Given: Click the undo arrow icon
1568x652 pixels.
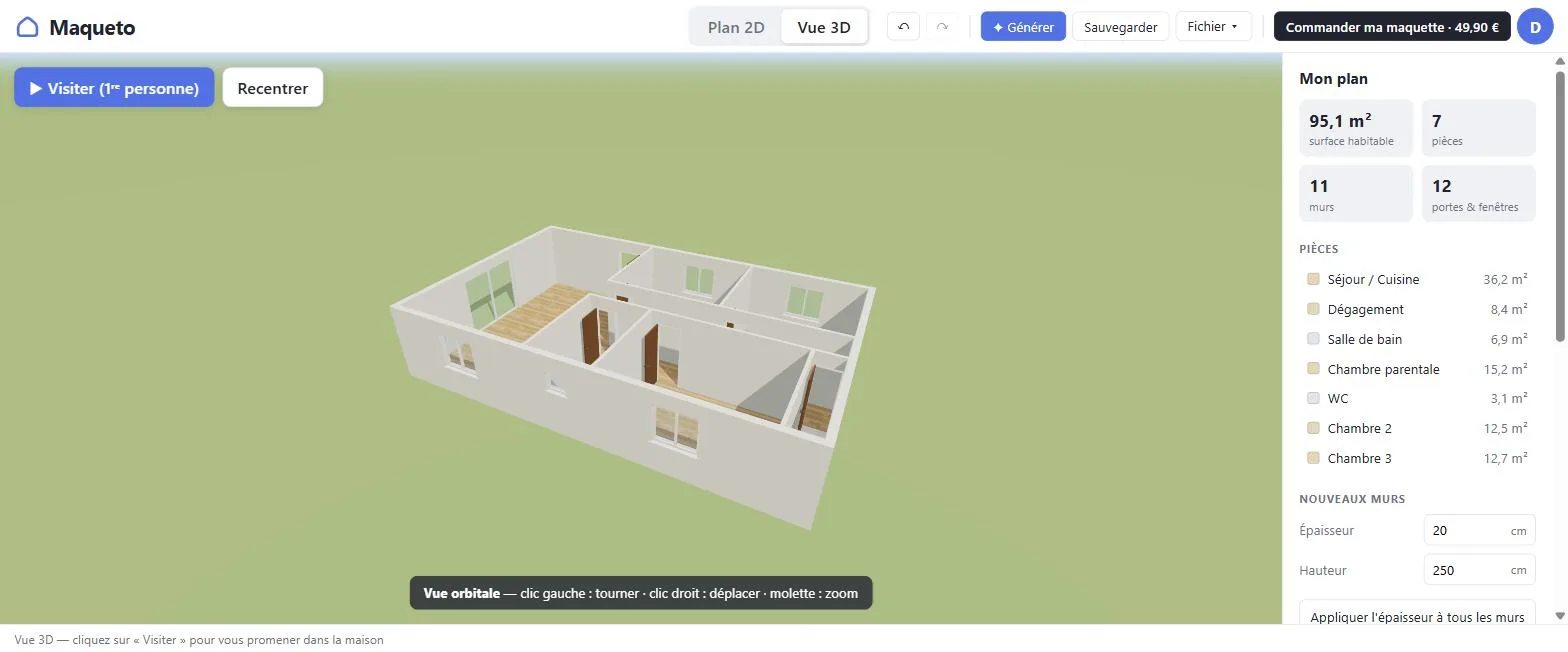Looking at the screenshot, I should pos(903,27).
